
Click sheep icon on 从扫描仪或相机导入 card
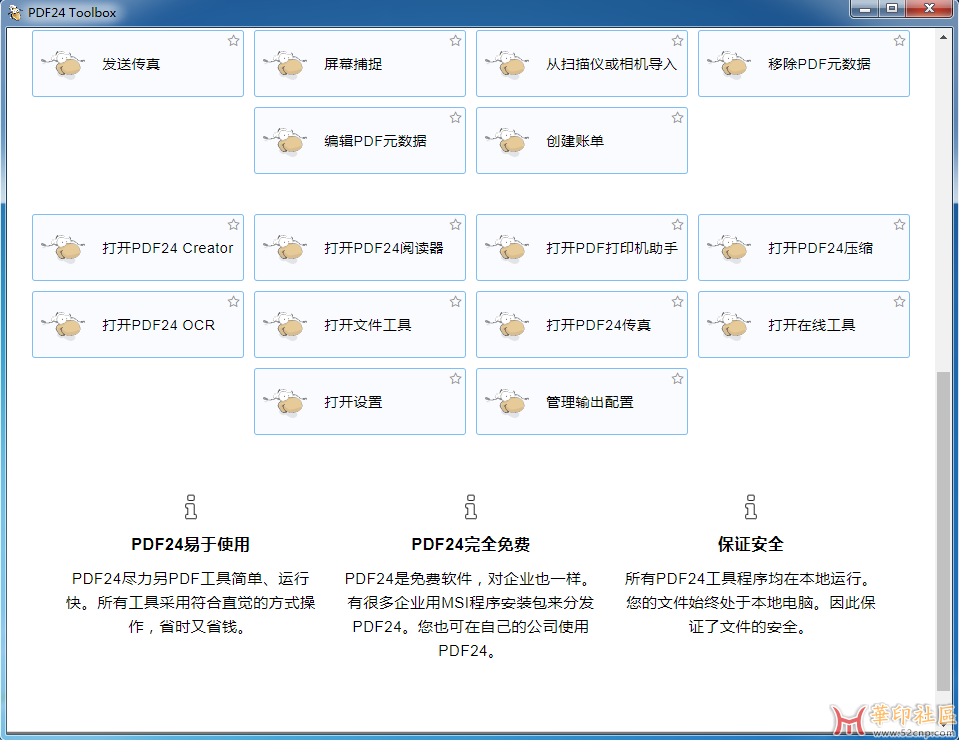tap(508, 64)
